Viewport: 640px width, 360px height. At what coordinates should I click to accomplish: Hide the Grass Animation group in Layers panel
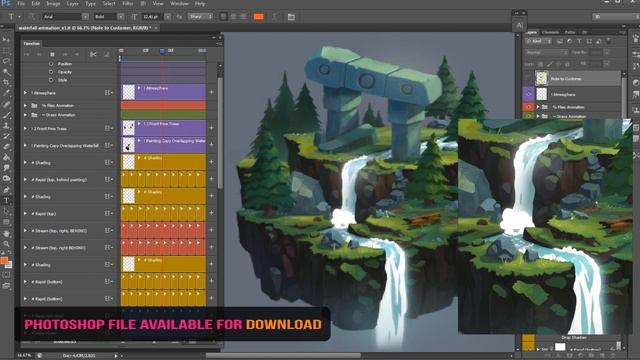[529, 116]
